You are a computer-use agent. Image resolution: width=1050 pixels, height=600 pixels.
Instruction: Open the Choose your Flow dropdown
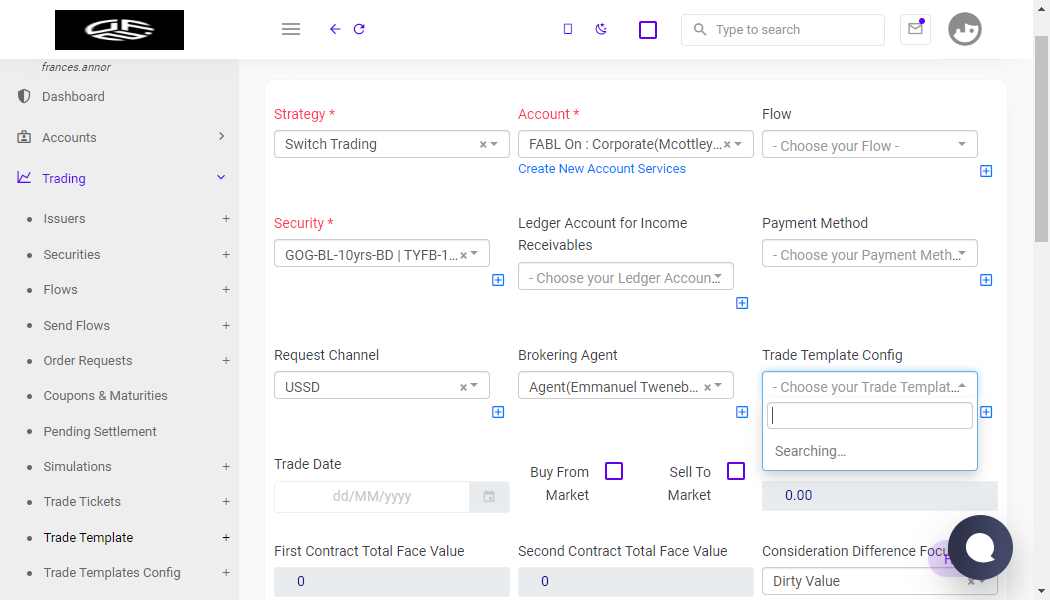(x=869, y=144)
